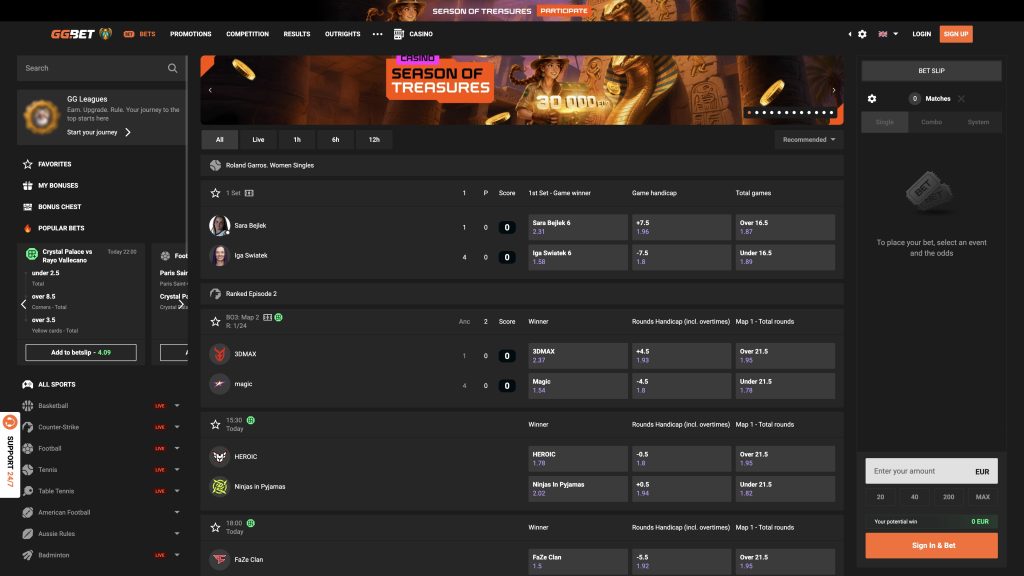The width and height of the screenshot is (1024, 576).
Task: Switch bet slip to Combo tab
Action: pyautogui.click(x=931, y=122)
